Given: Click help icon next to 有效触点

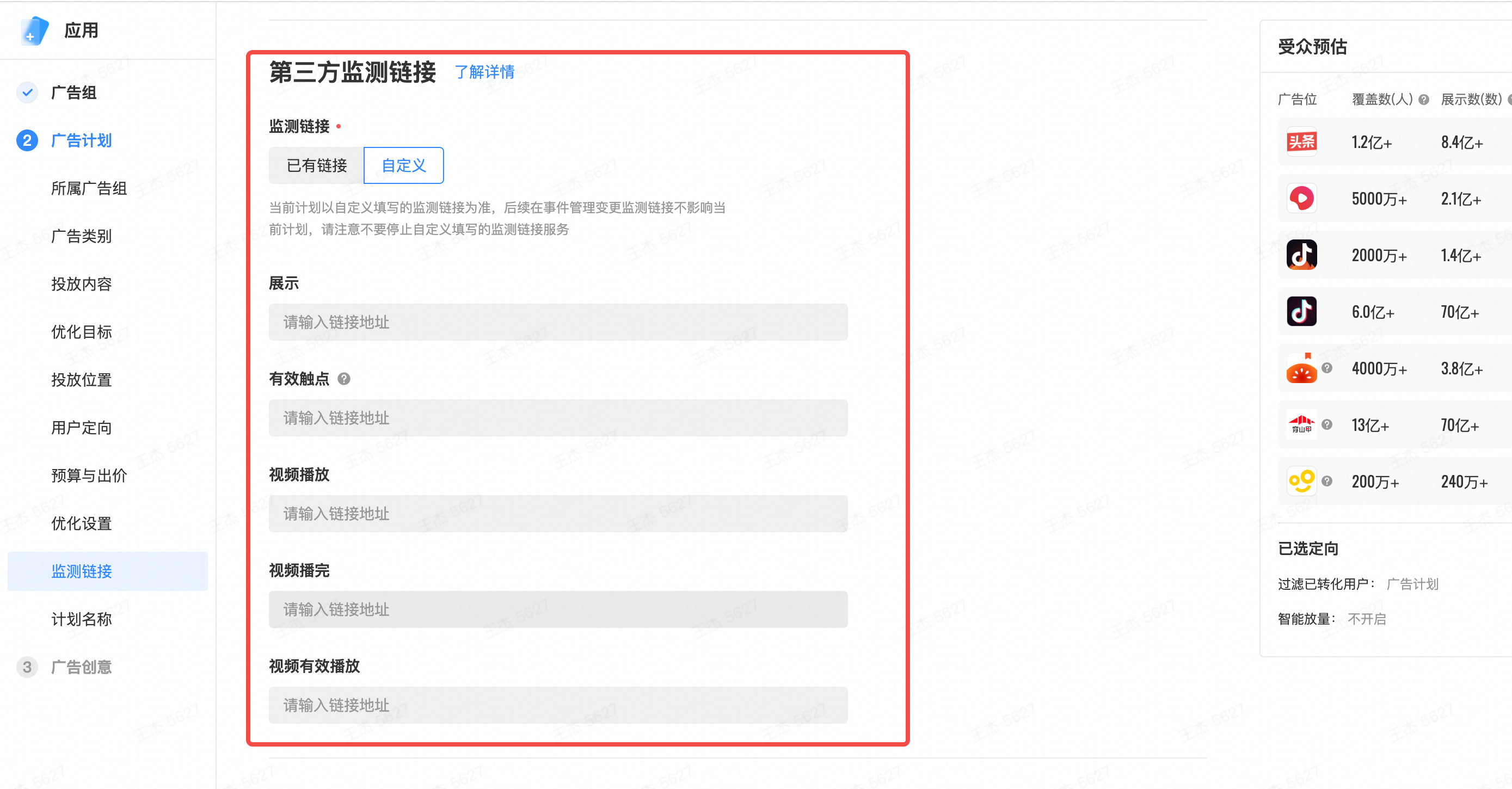Looking at the screenshot, I should 344,379.
